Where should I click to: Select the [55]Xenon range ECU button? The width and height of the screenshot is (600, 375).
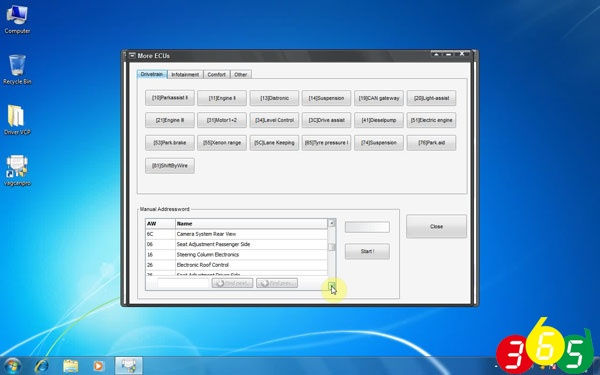tap(222, 143)
